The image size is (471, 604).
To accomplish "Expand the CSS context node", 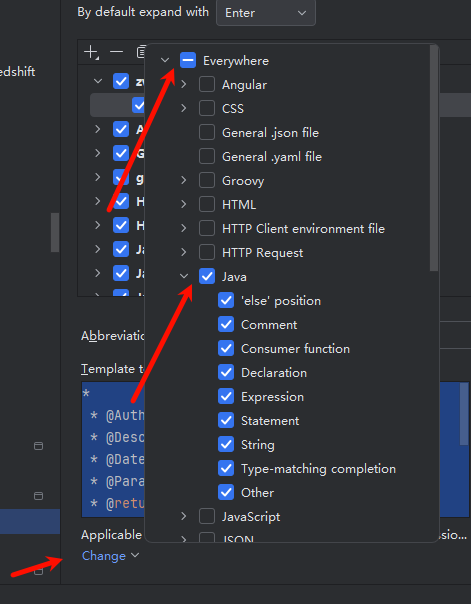I will 184,108.
